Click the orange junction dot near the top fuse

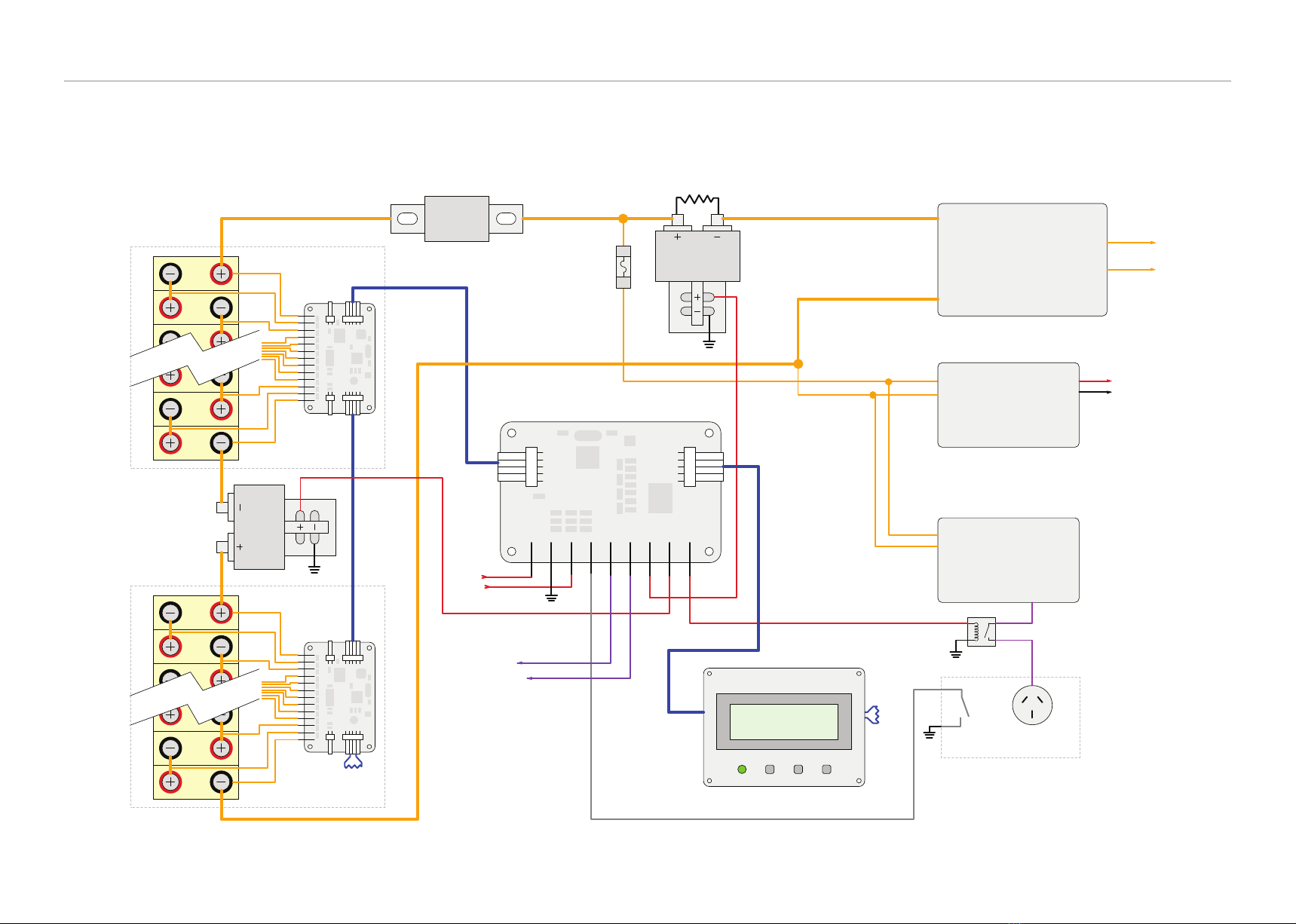click(623, 219)
